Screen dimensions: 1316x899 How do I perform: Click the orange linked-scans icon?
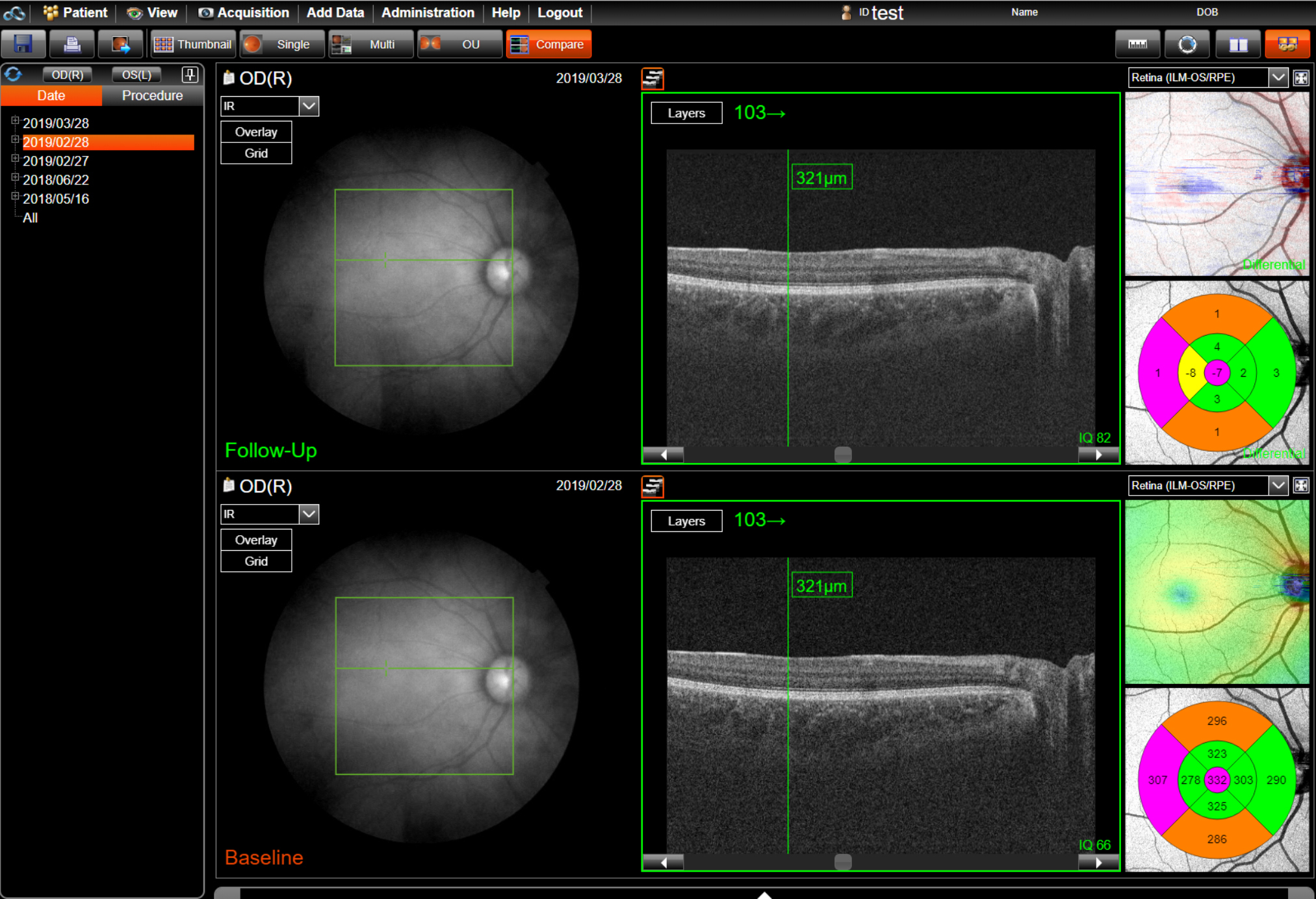[x=1287, y=44]
